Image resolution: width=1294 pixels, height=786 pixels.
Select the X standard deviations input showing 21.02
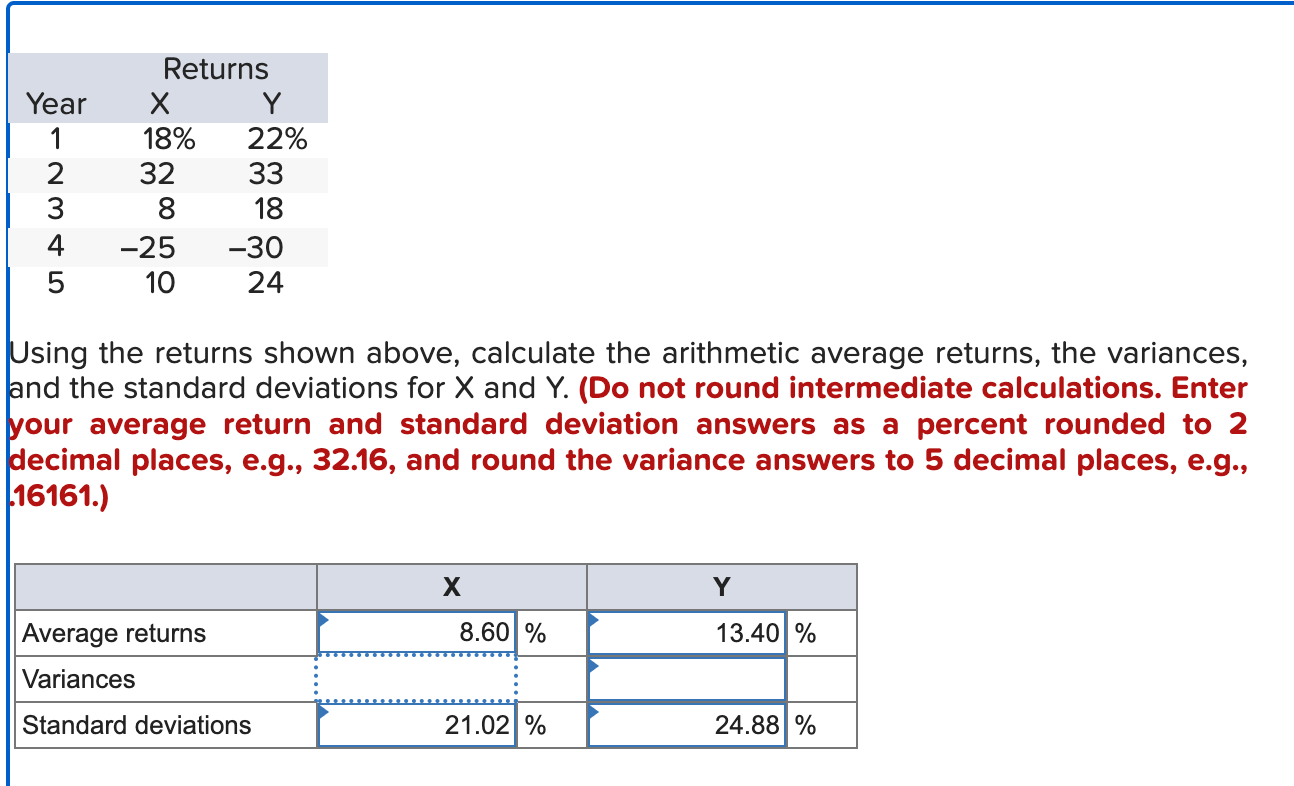(416, 724)
